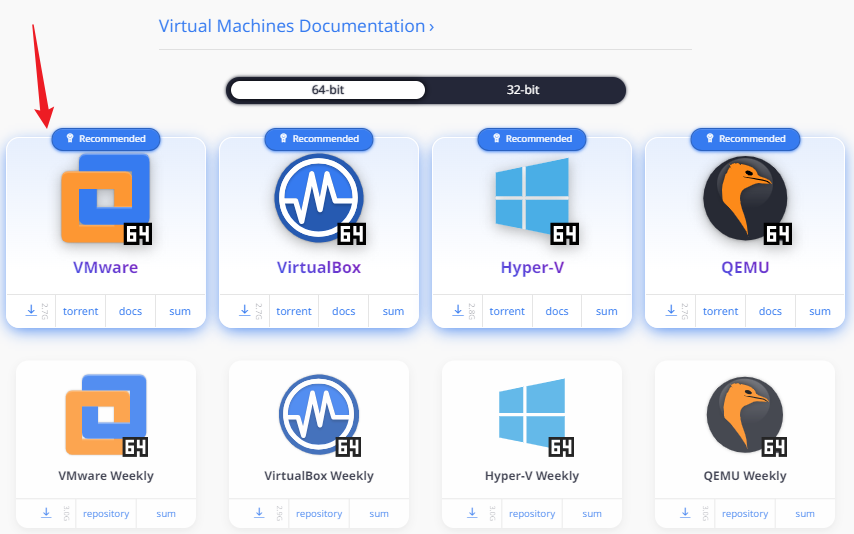
Task: Select the QEMU Weekly title
Action: coord(745,476)
